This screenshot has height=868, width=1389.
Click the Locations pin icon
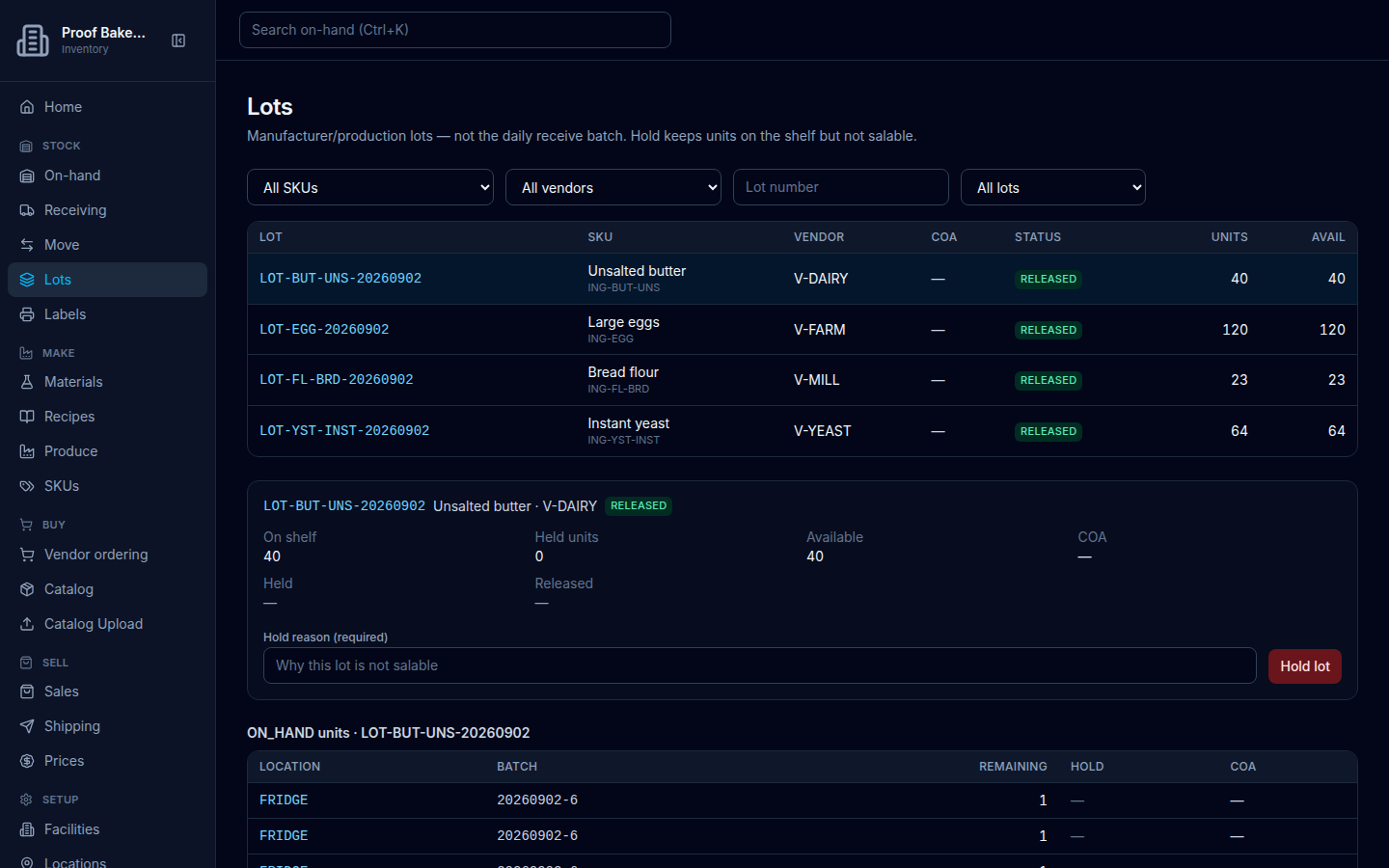(27, 862)
